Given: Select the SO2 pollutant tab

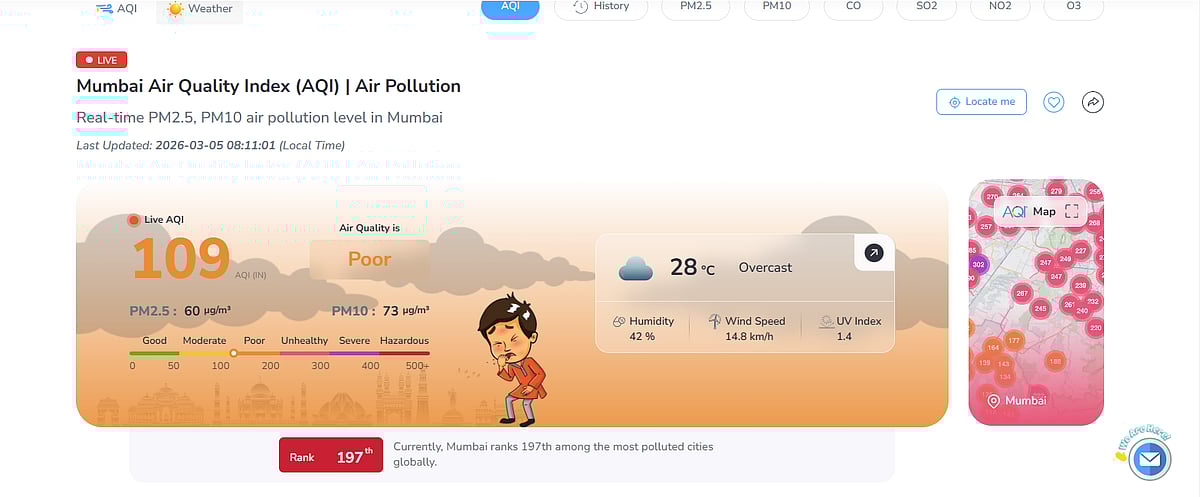Looking at the screenshot, I should pos(927,7).
